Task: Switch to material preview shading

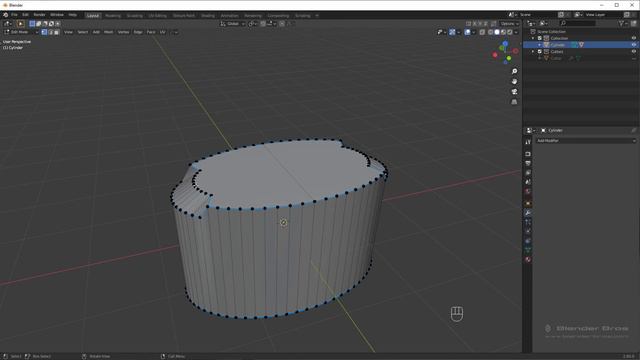Action: (x=503, y=32)
